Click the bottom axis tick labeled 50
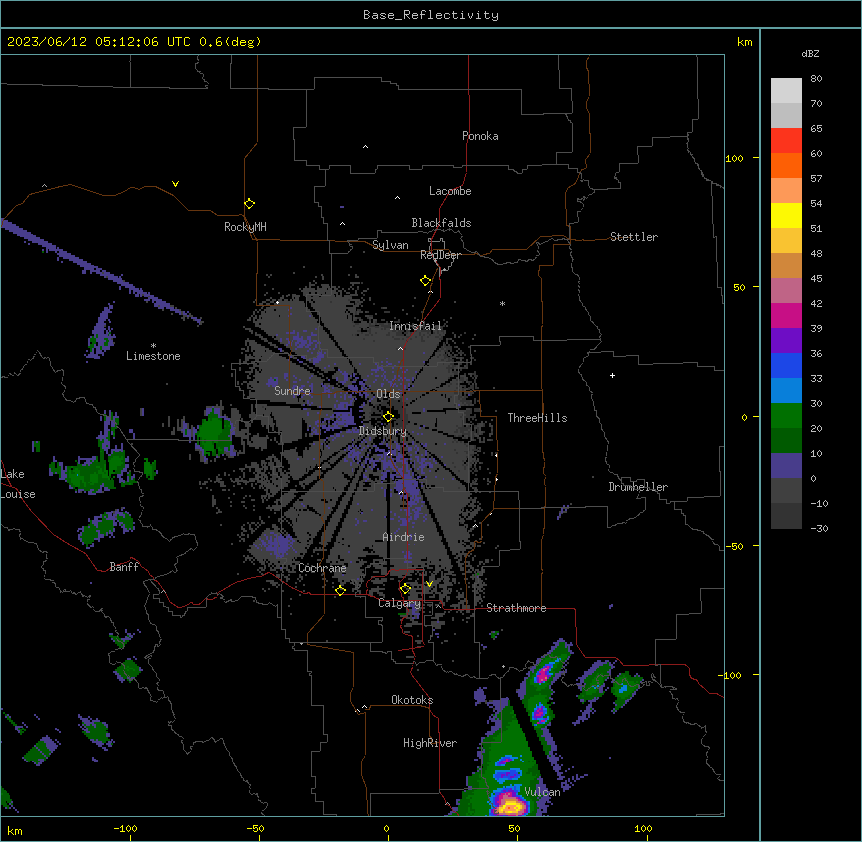This screenshot has width=862, height=842. (514, 829)
